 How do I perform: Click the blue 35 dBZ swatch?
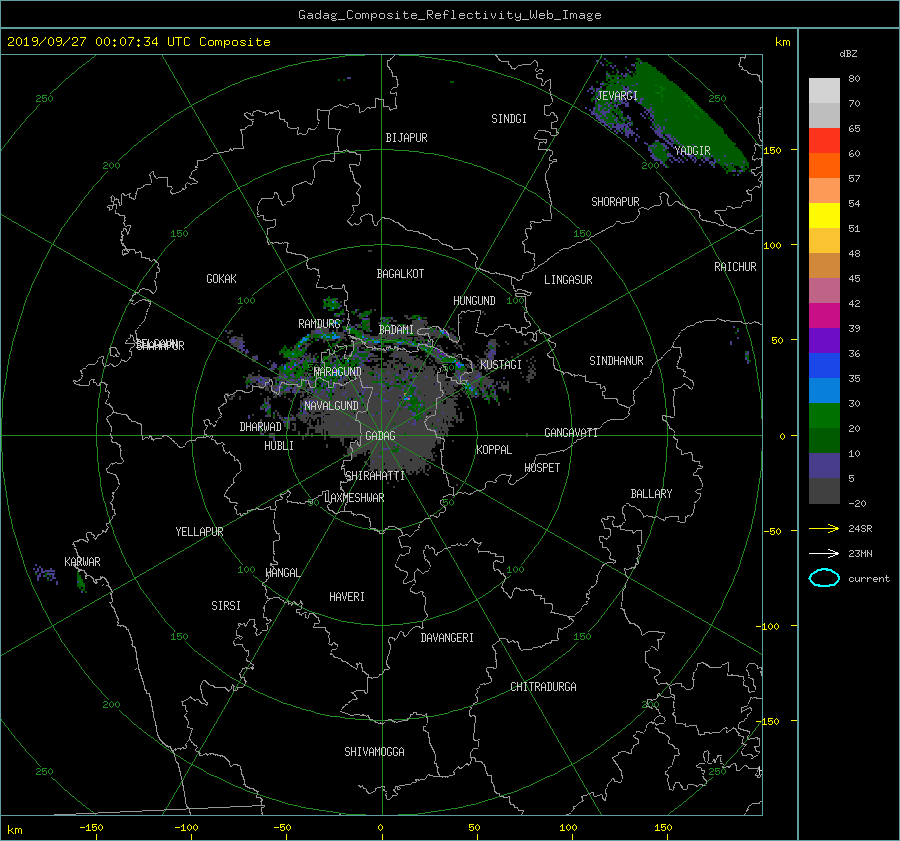pyautogui.click(x=824, y=366)
